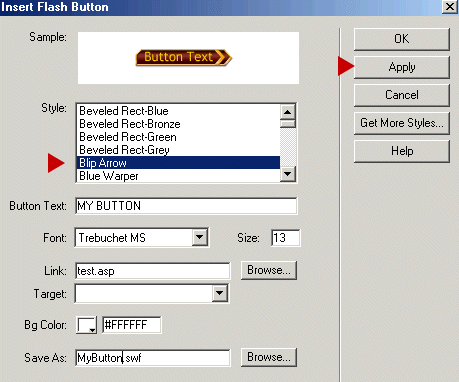Viewport: 459px width, 382px height.
Task: Open Get More Styles
Action: (402, 123)
